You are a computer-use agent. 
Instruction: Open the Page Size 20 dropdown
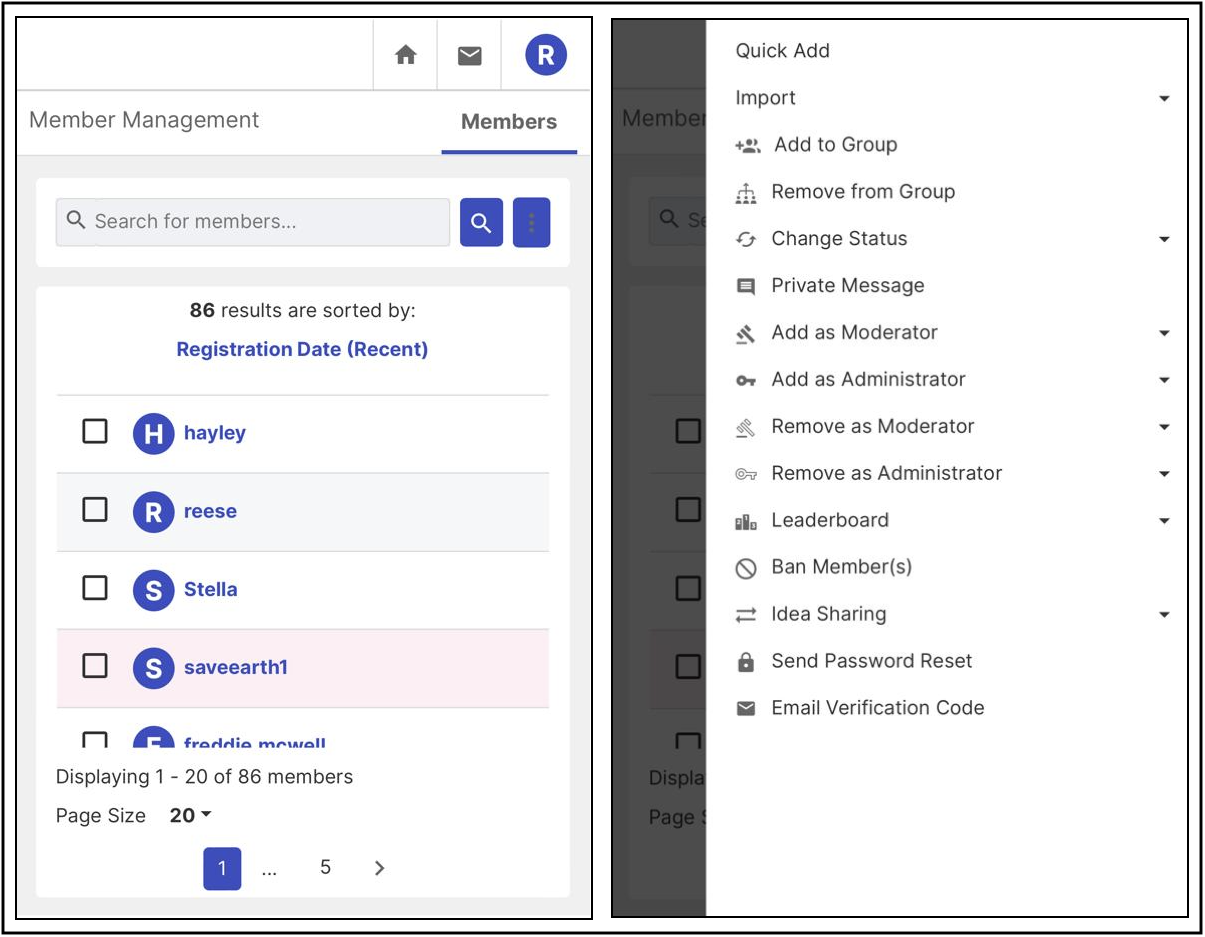190,815
